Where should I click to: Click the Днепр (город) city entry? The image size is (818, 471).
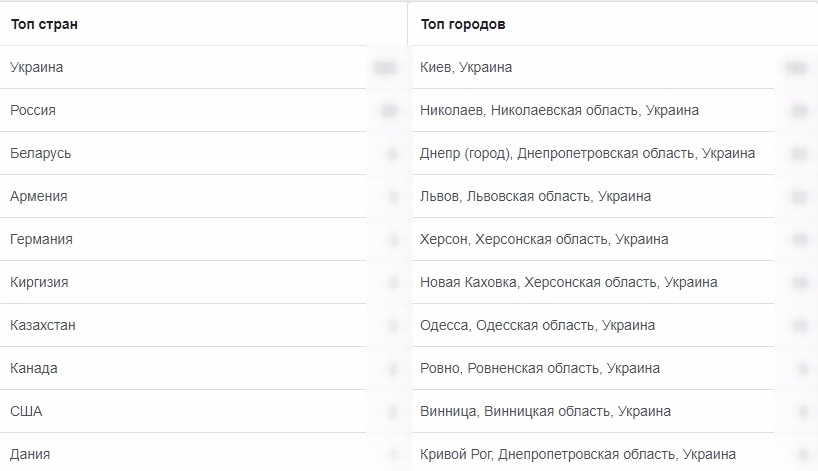[588, 153]
